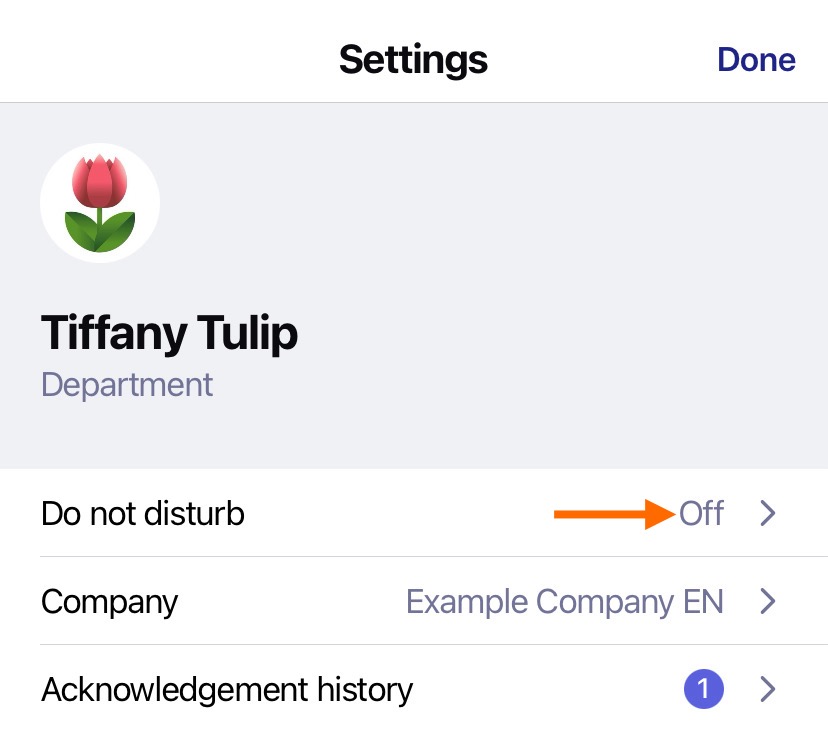The height and width of the screenshot is (731, 828).
Task: Tap the Off status of Do not disturb
Action: [701, 513]
